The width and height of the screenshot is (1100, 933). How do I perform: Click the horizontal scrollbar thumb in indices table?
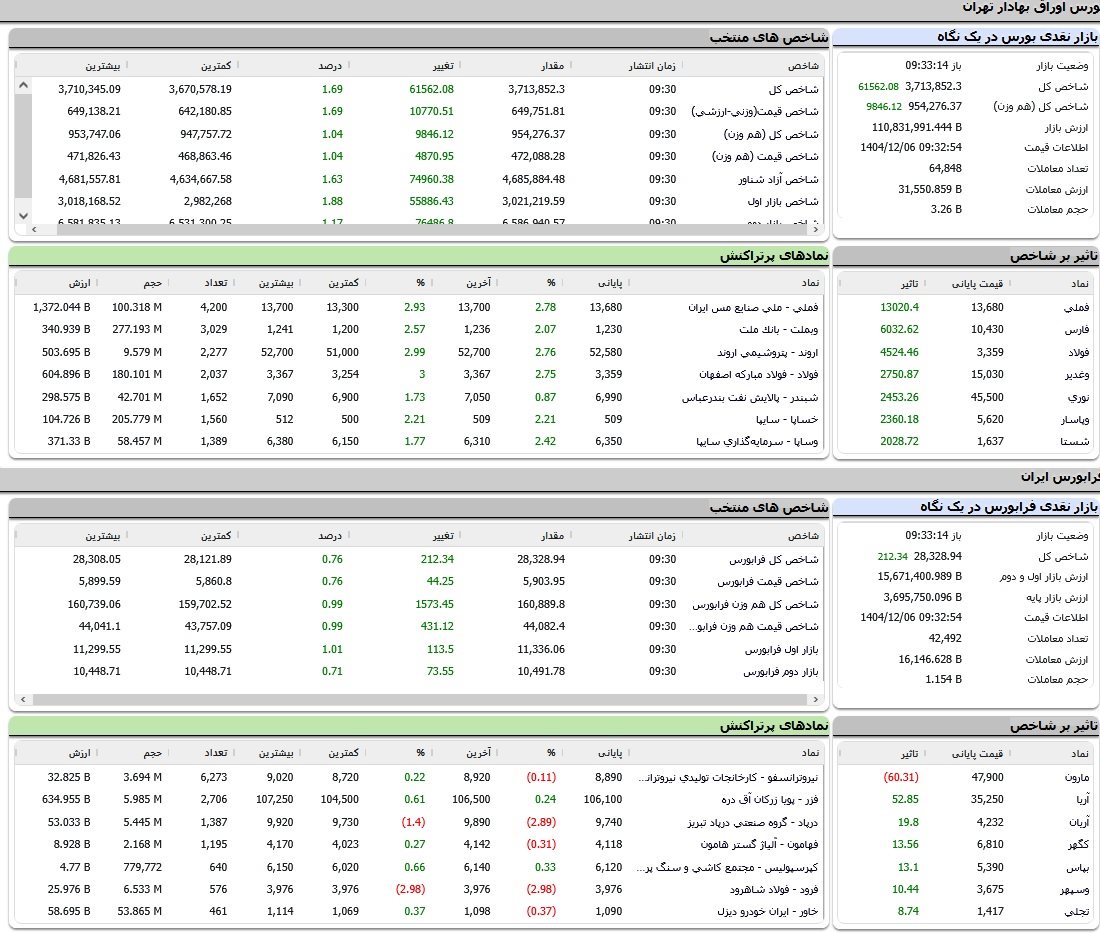click(x=400, y=229)
